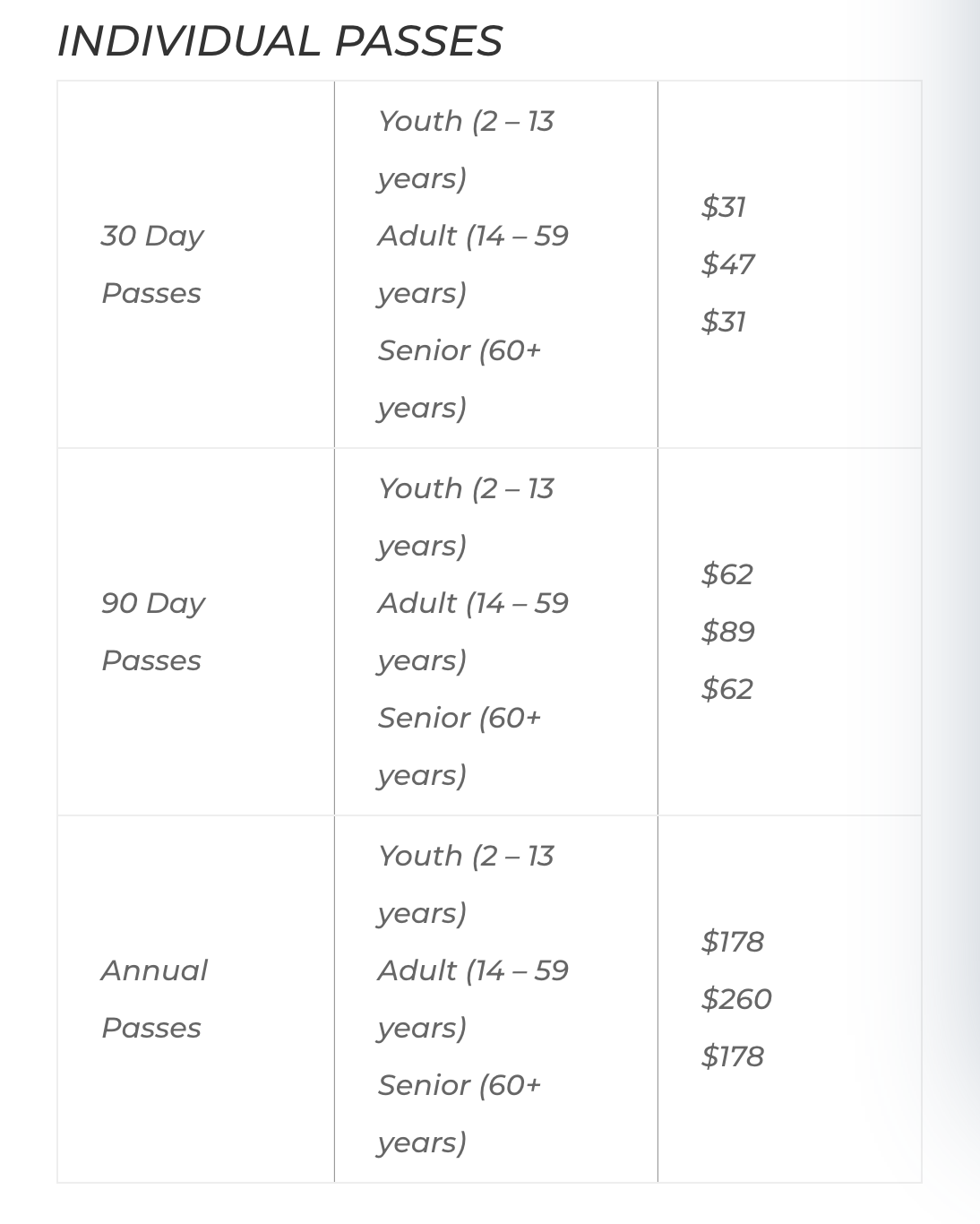Click the INDIVIDUAL PASSES heading
Image resolution: width=980 pixels, height=1224 pixels.
pyautogui.click(x=279, y=41)
